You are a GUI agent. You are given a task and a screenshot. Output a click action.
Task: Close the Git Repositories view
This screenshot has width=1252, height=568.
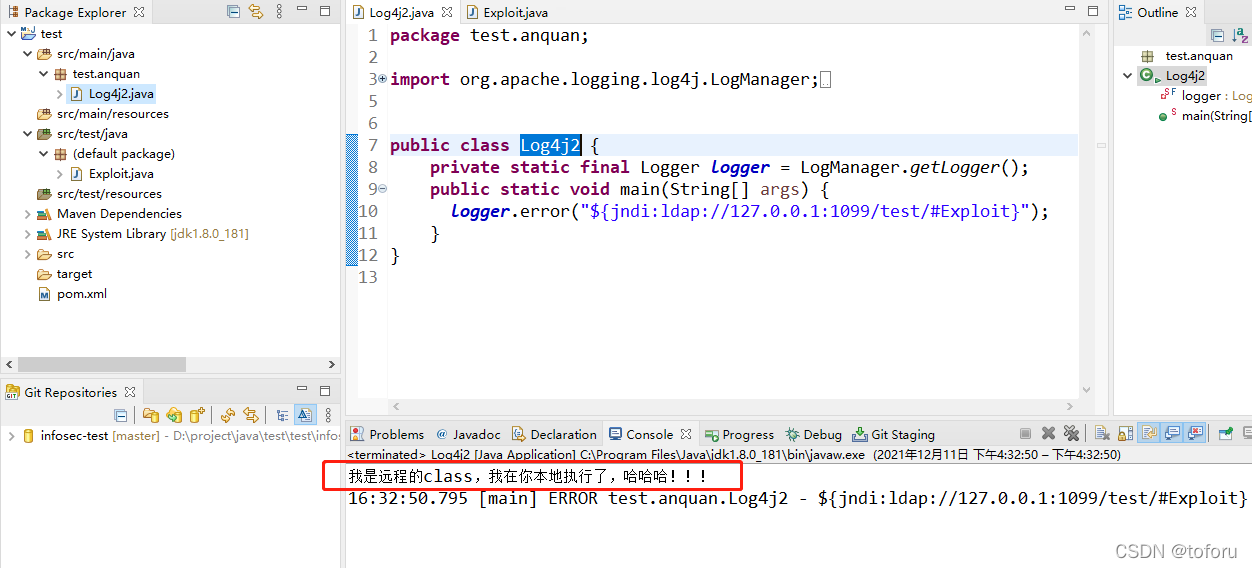[x=130, y=392]
